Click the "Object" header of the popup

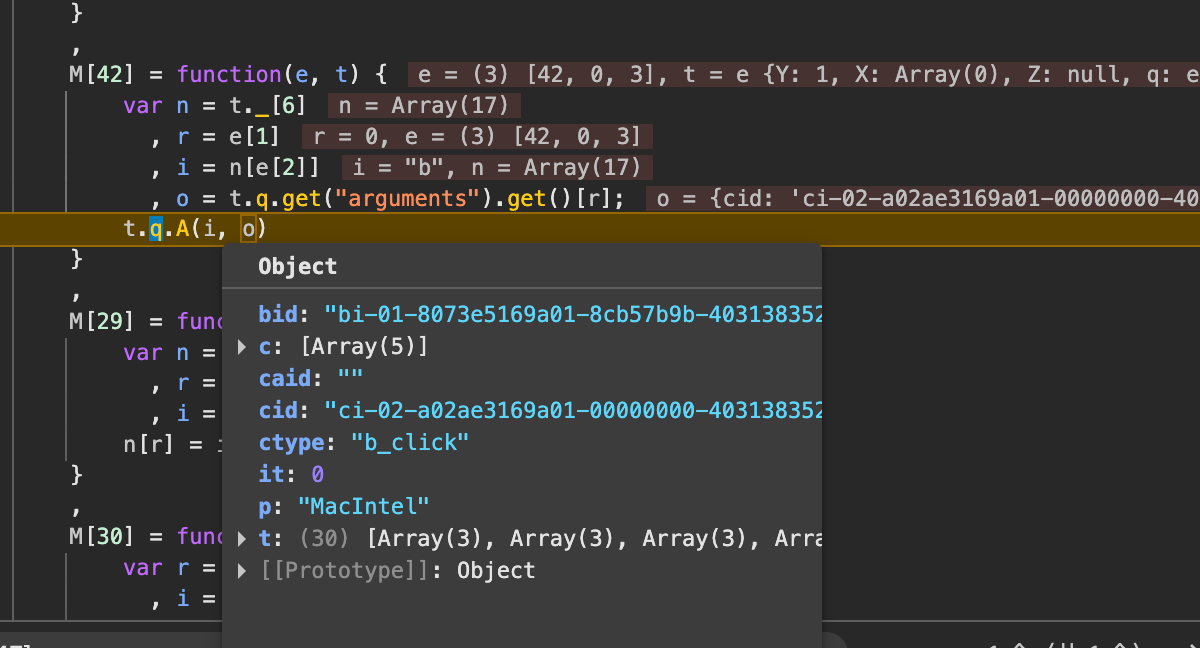(x=297, y=266)
